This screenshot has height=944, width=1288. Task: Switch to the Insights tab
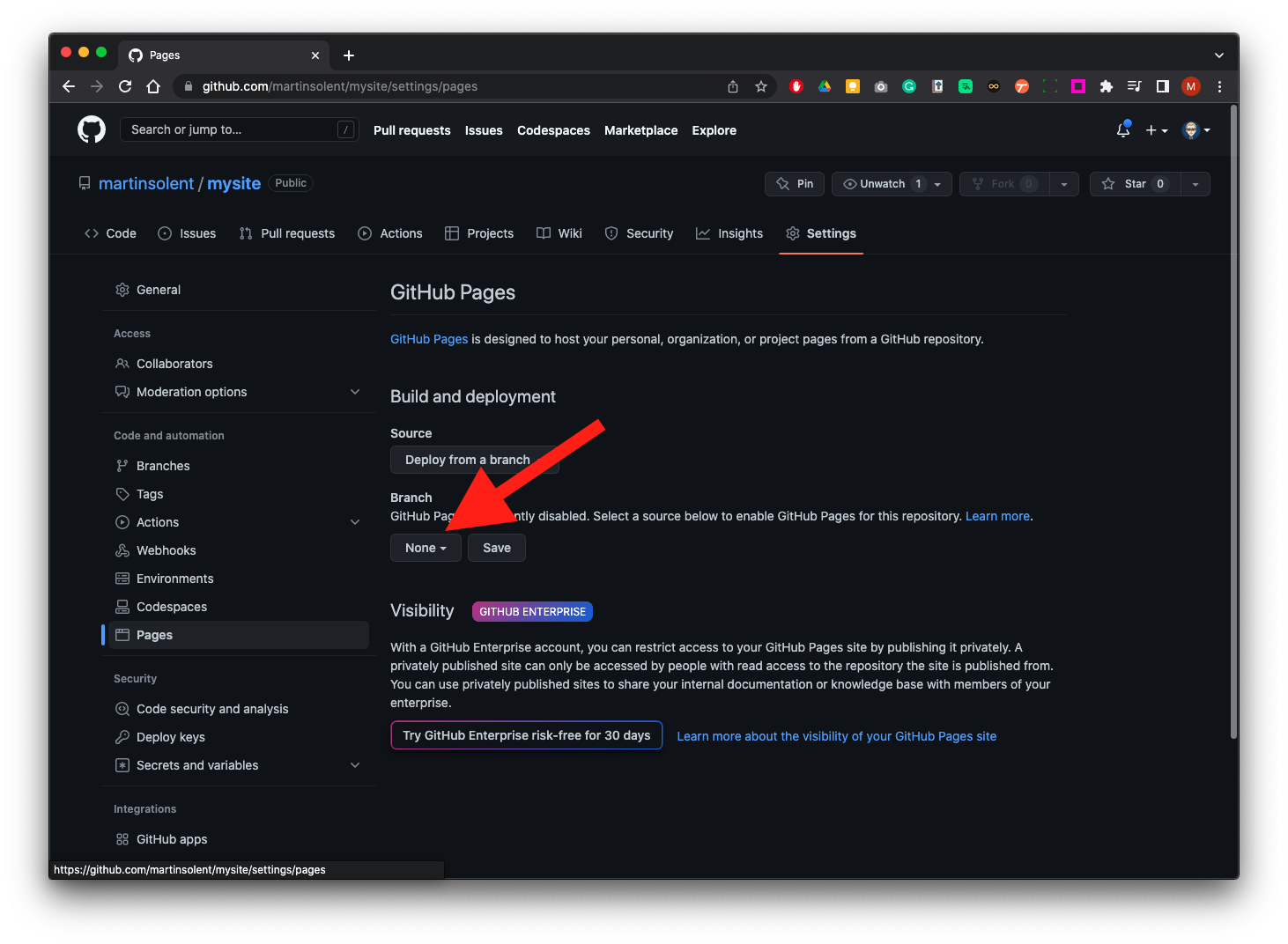(729, 233)
